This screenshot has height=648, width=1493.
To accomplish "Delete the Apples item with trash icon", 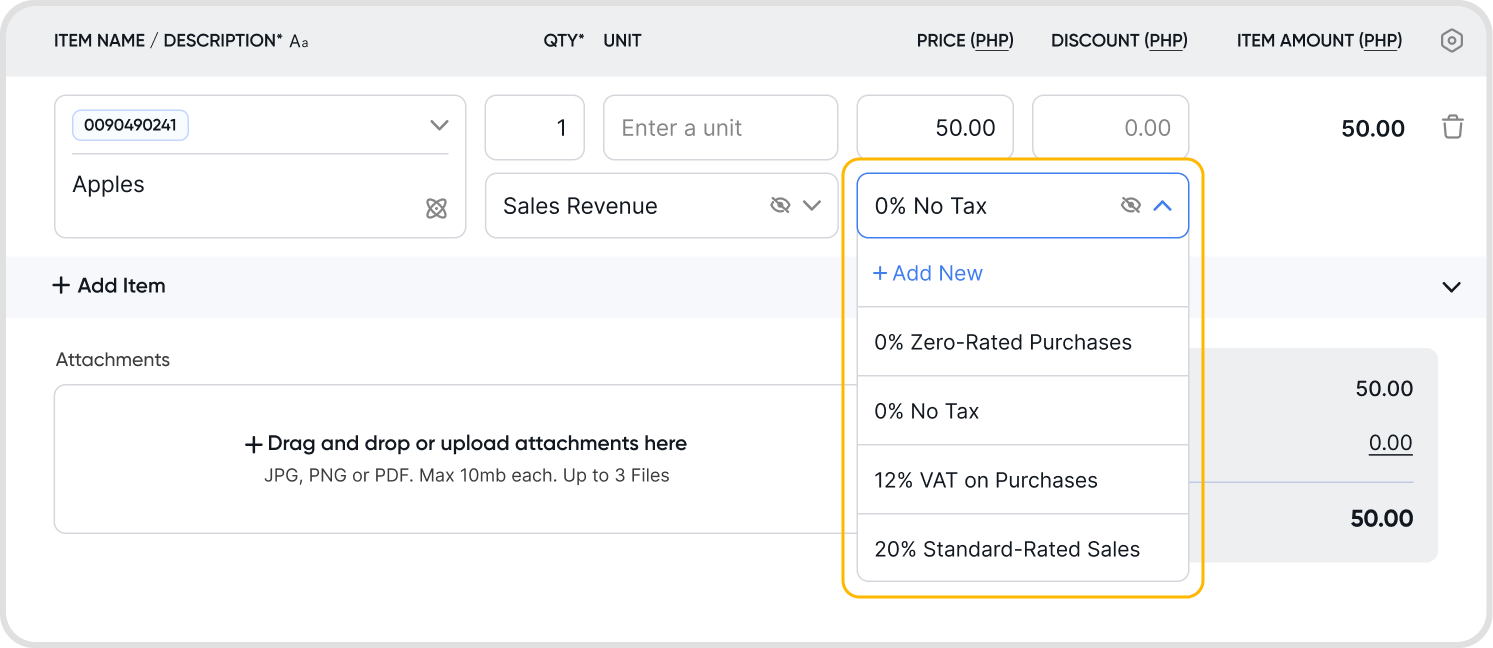I will (x=1452, y=127).
